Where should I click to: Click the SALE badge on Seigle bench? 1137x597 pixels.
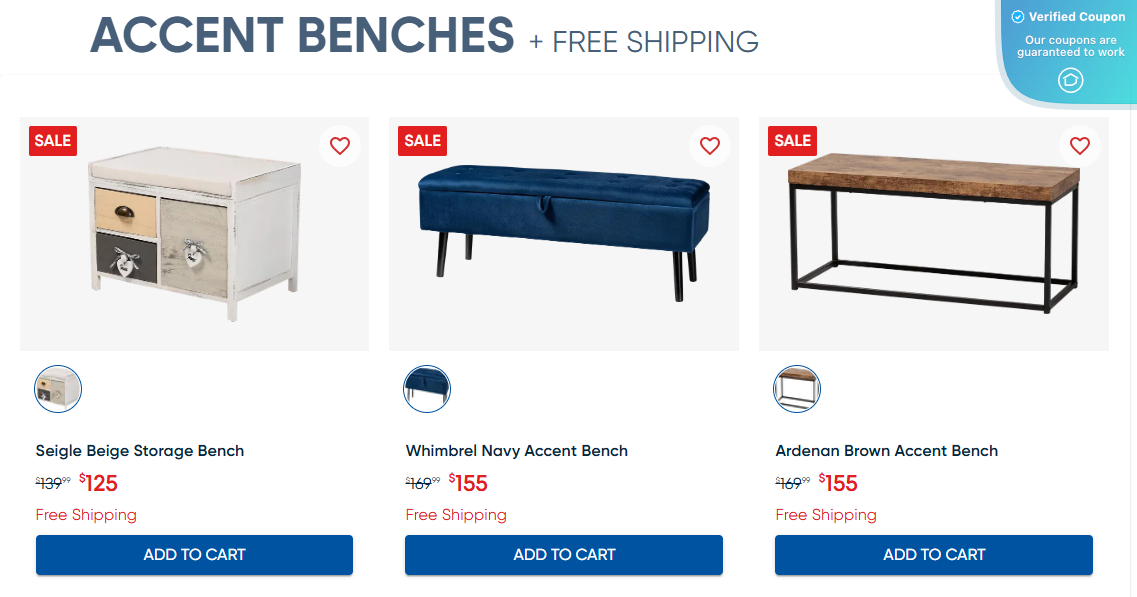point(52,141)
